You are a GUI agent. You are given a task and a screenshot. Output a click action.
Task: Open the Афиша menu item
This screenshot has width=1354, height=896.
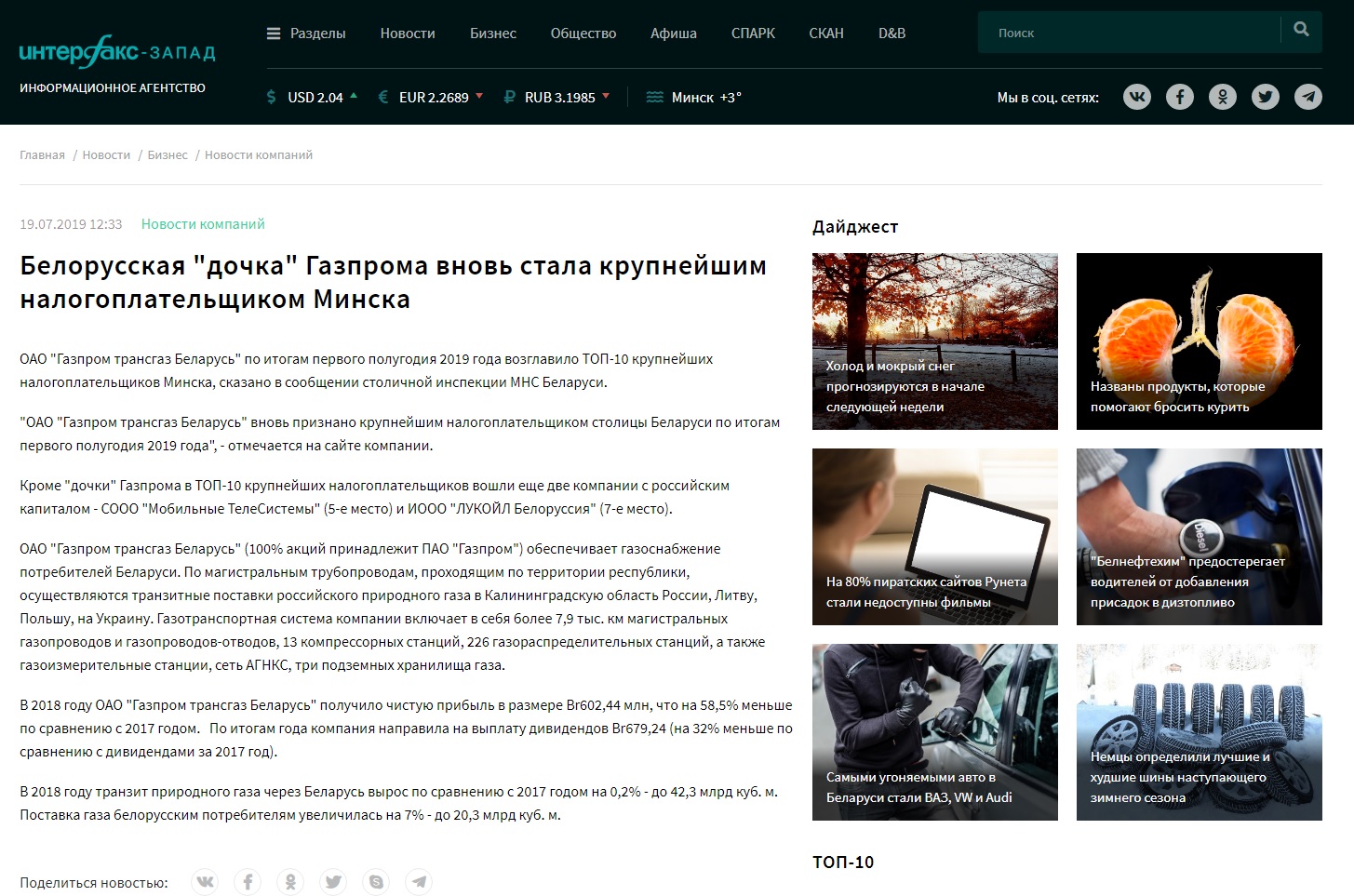(x=674, y=33)
